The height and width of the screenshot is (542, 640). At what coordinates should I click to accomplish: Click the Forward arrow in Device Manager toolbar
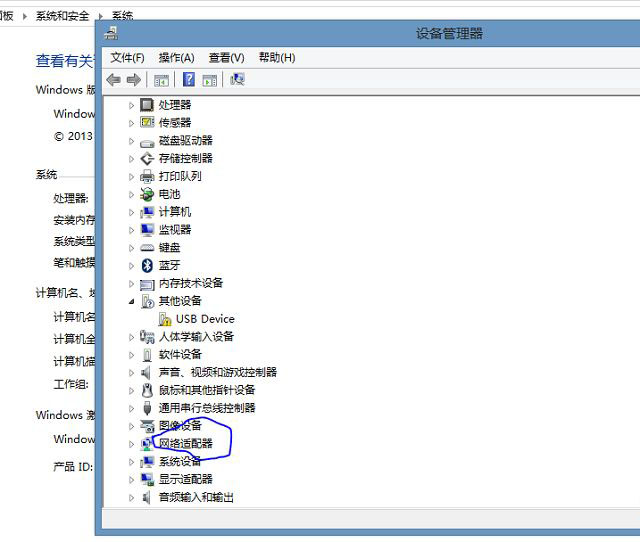click(134, 80)
